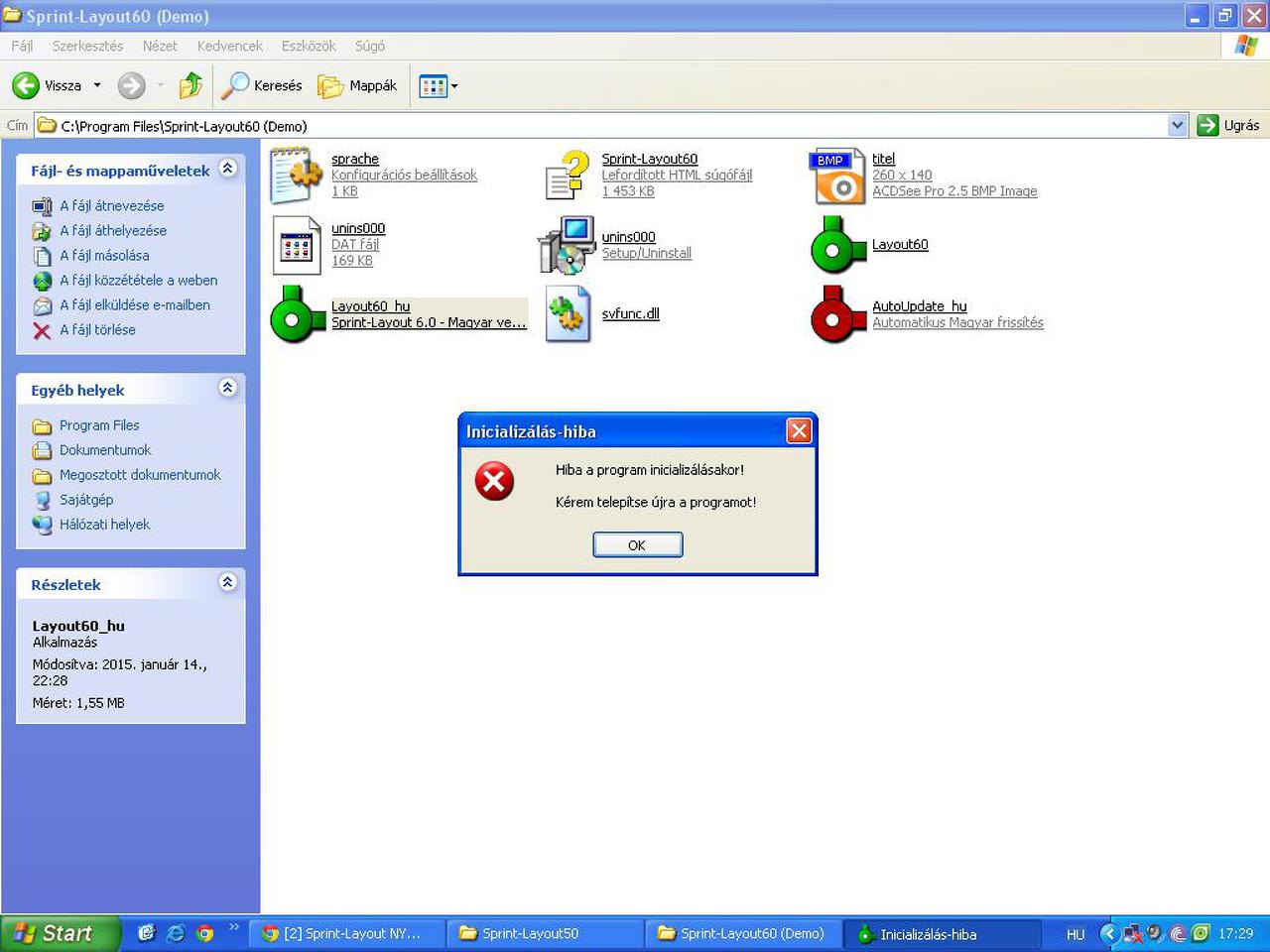This screenshot has height=952, width=1270.
Task: Select the svfunc.dll file icon
Action: [568, 313]
